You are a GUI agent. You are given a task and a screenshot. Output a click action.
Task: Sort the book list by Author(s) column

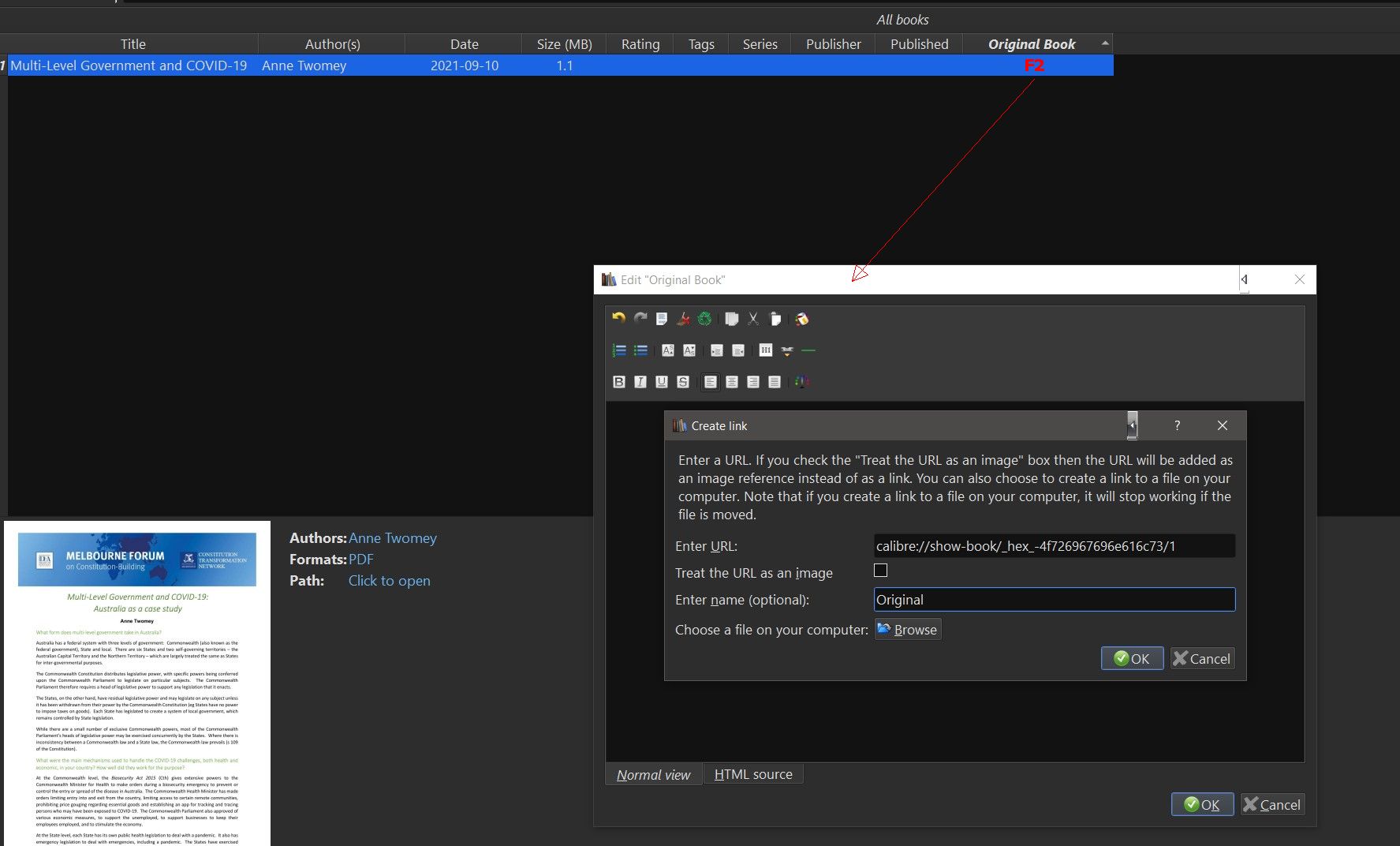click(x=332, y=44)
